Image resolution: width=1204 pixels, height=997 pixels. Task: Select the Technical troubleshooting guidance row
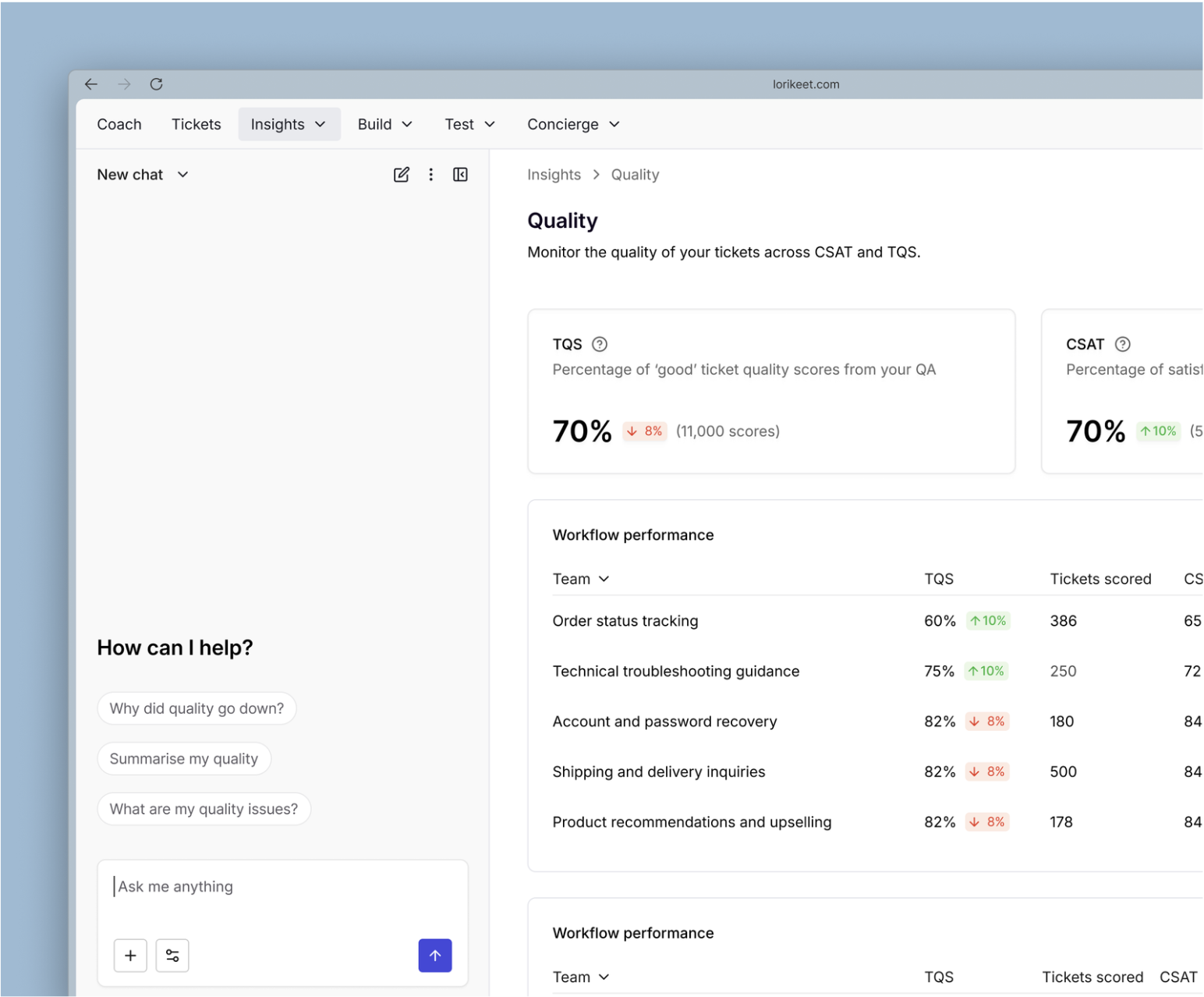877,671
